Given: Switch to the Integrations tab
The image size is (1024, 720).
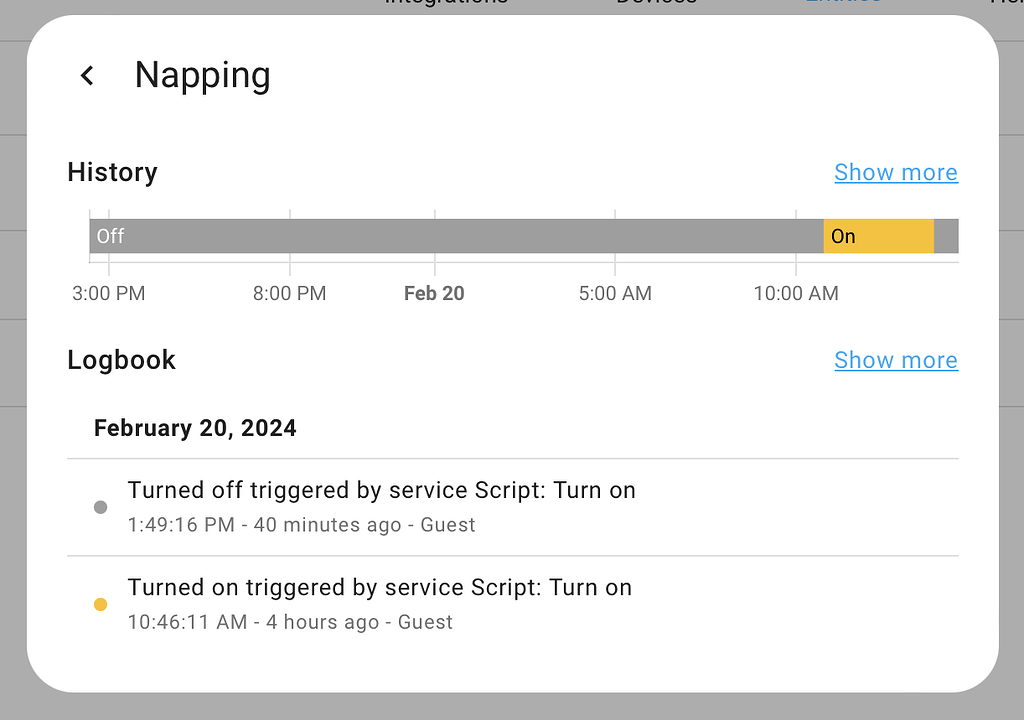Looking at the screenshot, I should tap(446, 2).
